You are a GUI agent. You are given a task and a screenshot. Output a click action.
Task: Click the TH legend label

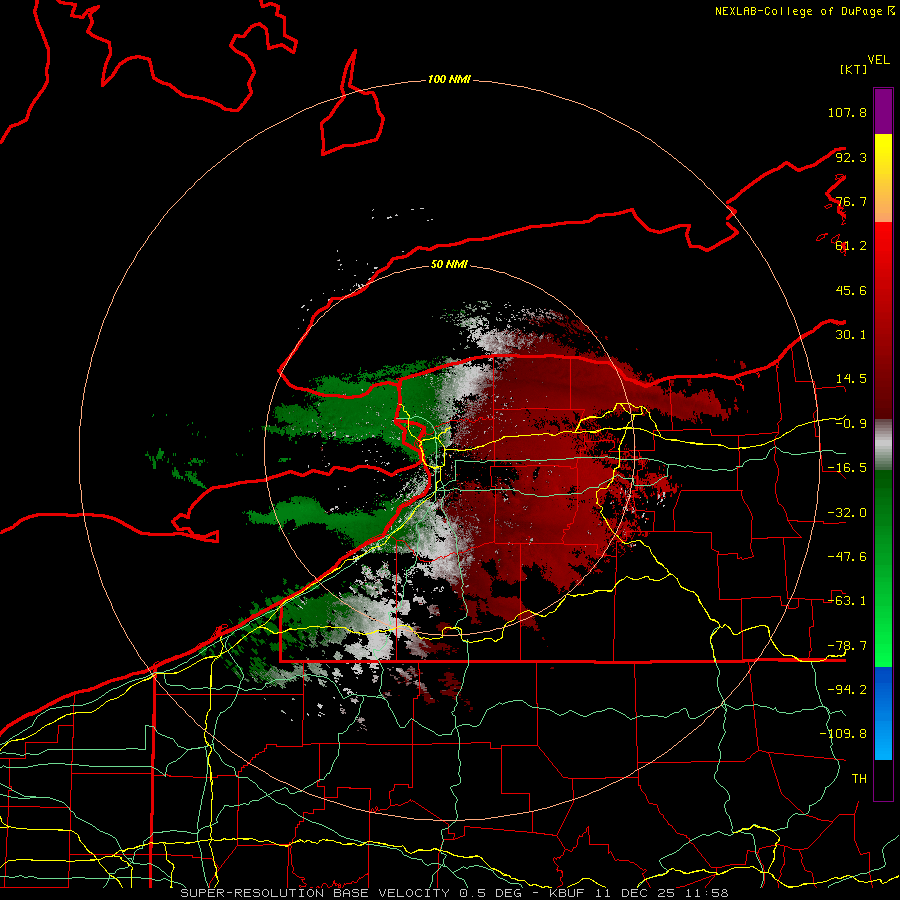[x=859, y=779]
